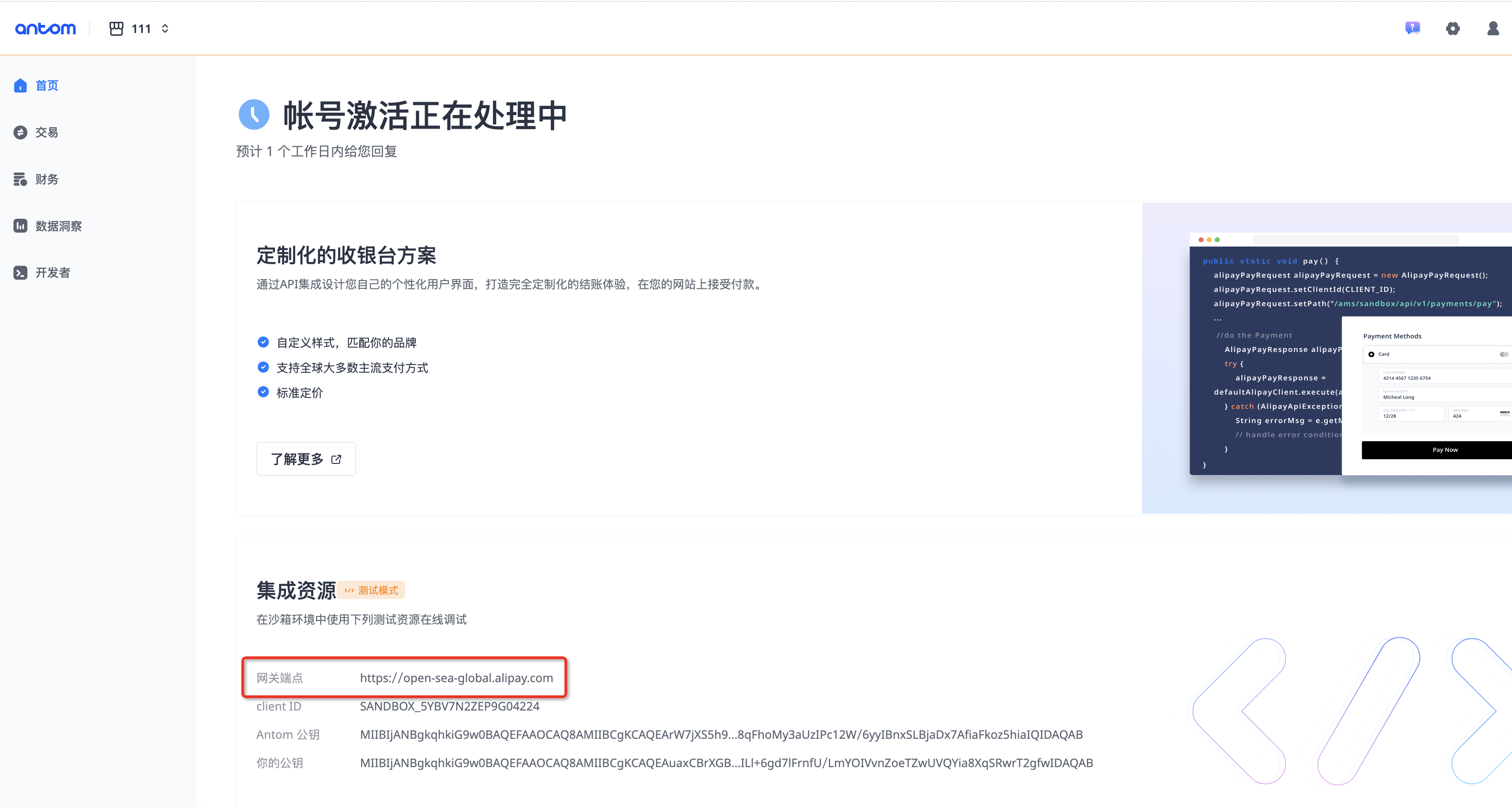Click the Antom logo
This screenshot has height=808, width=1512.
[x=45, y=29]
